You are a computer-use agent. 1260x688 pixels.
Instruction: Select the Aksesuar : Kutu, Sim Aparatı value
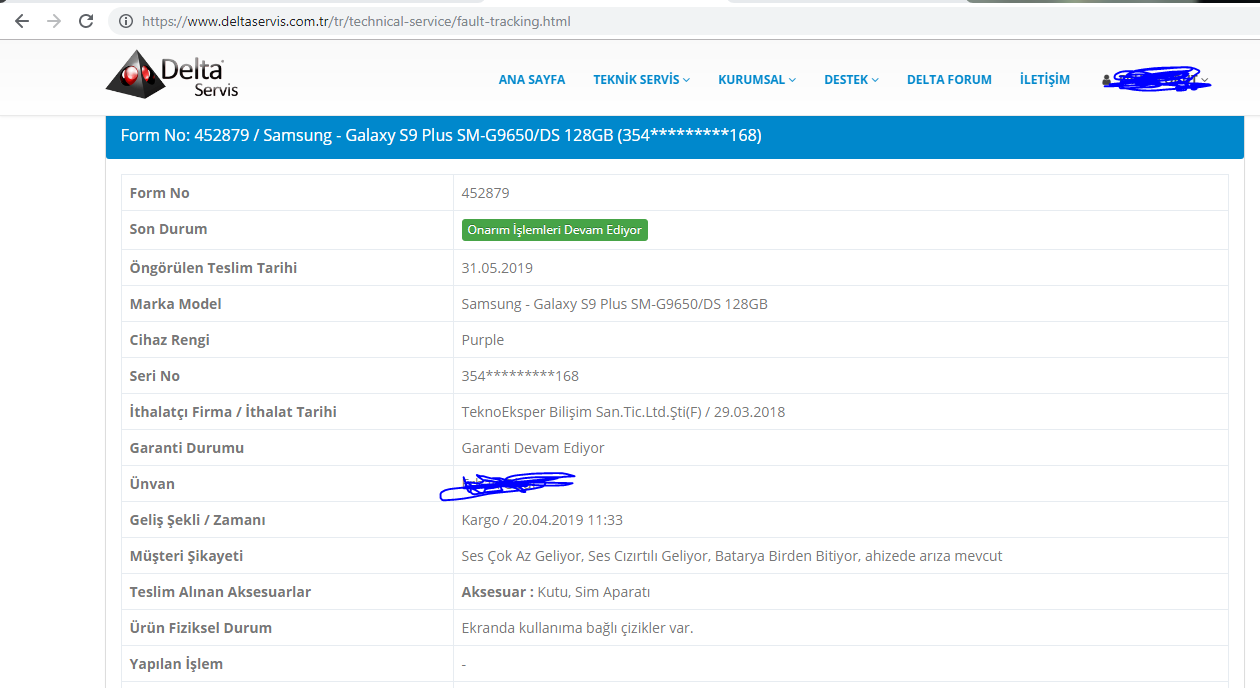(x=556, y=592)
